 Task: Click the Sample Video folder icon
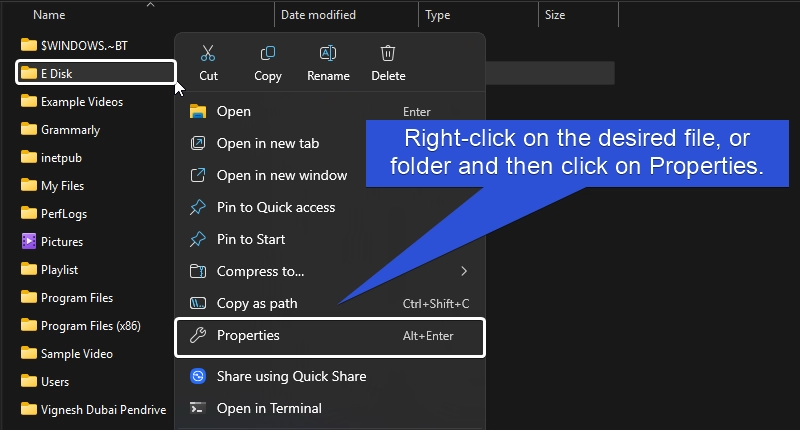(29, 353)
